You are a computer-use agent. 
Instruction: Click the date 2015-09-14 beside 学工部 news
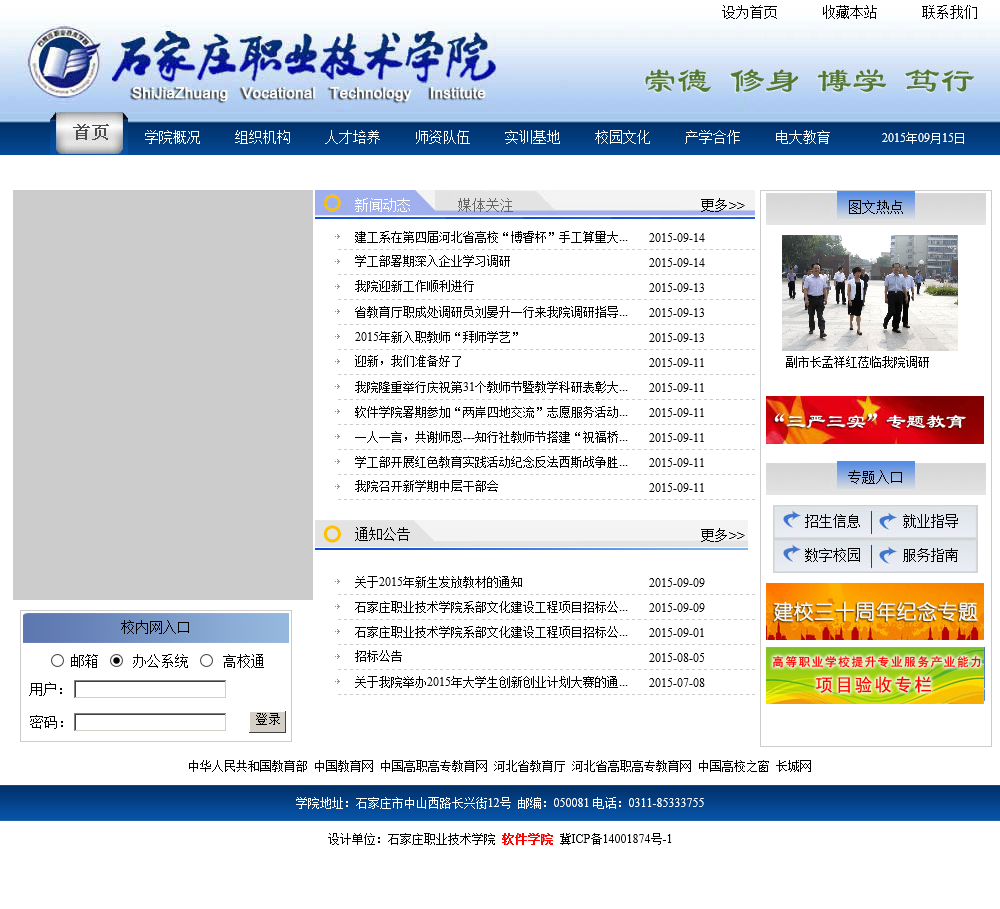[x=677, y=262]
